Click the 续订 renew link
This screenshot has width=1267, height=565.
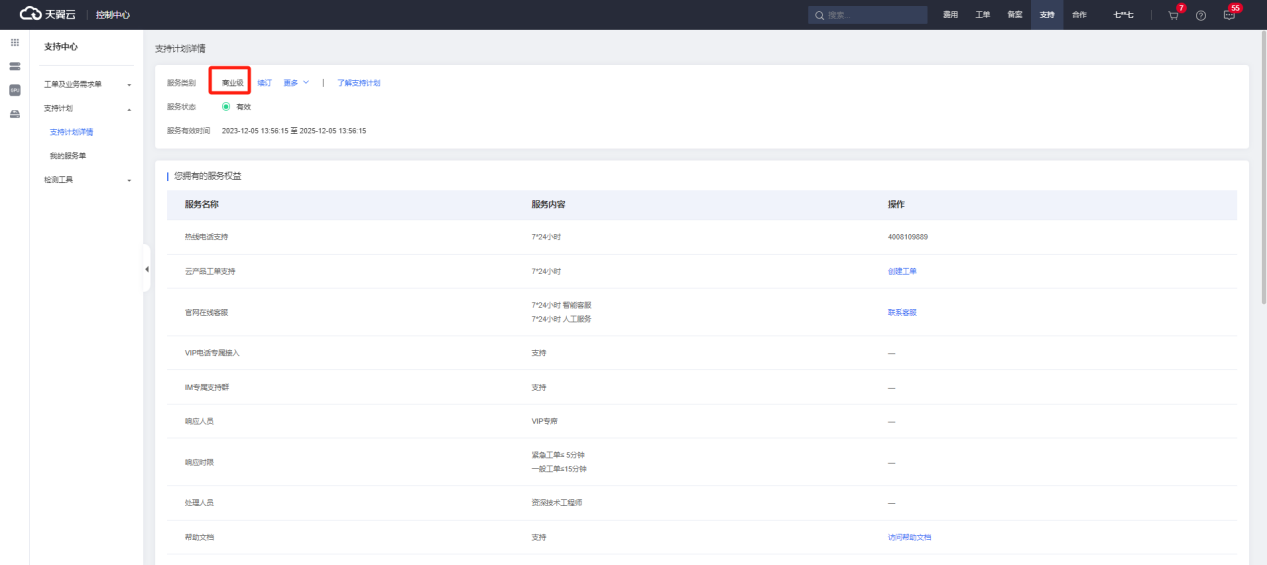click(264, 83)
